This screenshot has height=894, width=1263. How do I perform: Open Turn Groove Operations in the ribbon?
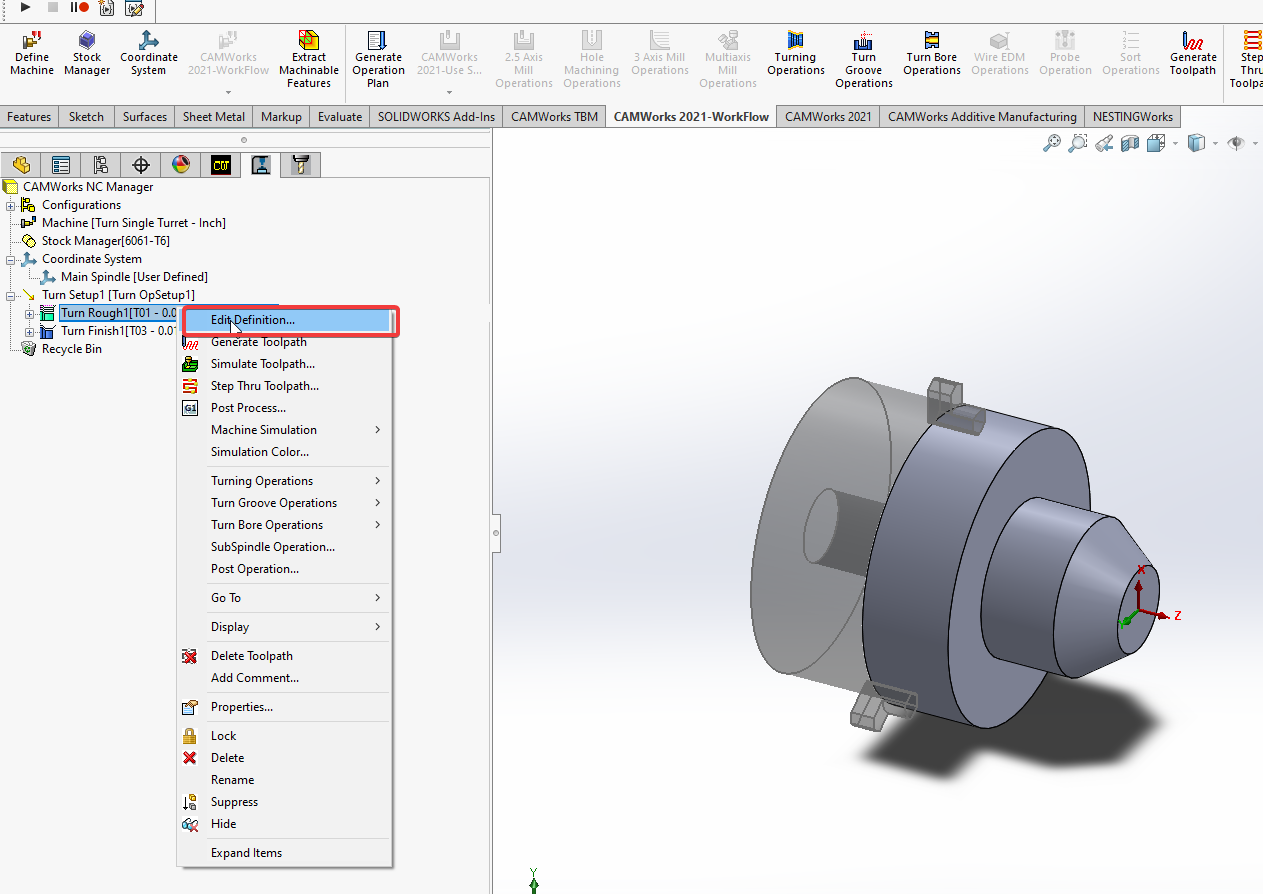[863, 59]
